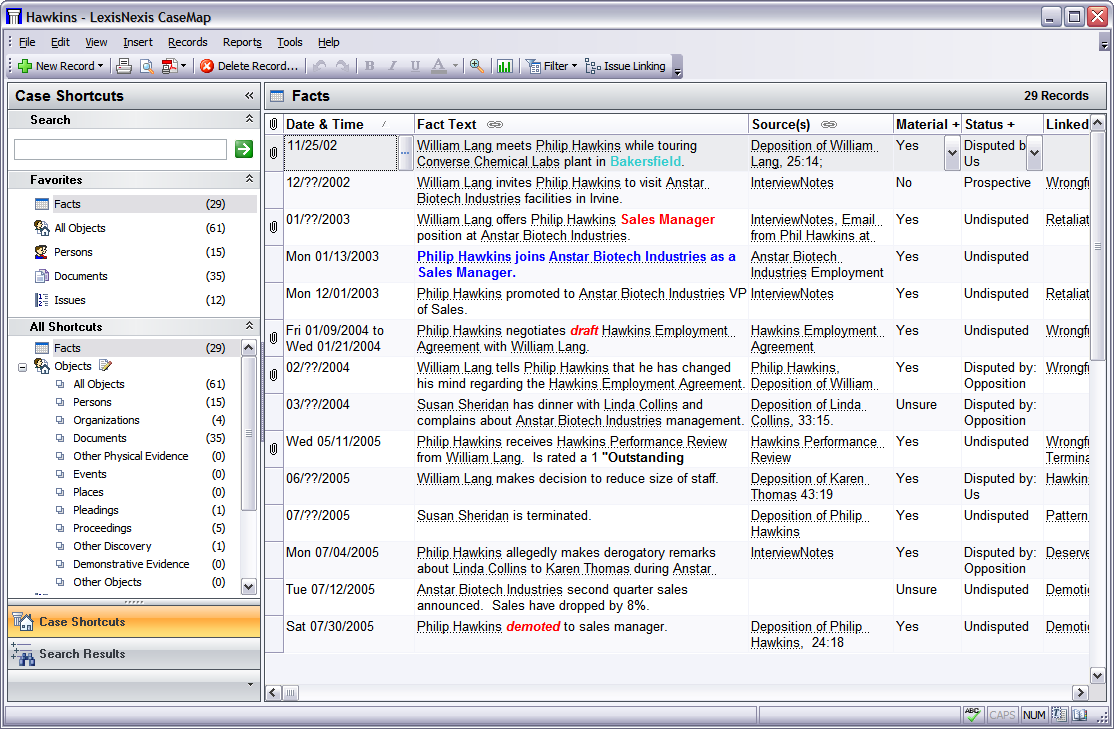1114x729 pixels.
Task: Click in the Case Shortcuts search field
Action: coord(120,149)
